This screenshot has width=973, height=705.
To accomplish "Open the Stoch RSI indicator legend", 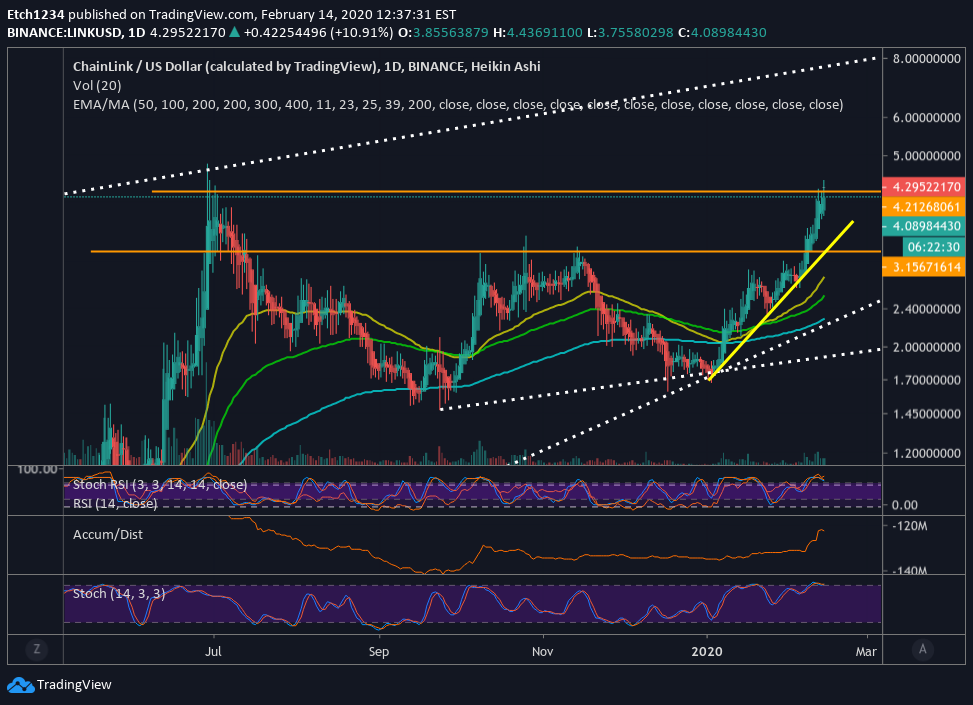I will (159, 485).
